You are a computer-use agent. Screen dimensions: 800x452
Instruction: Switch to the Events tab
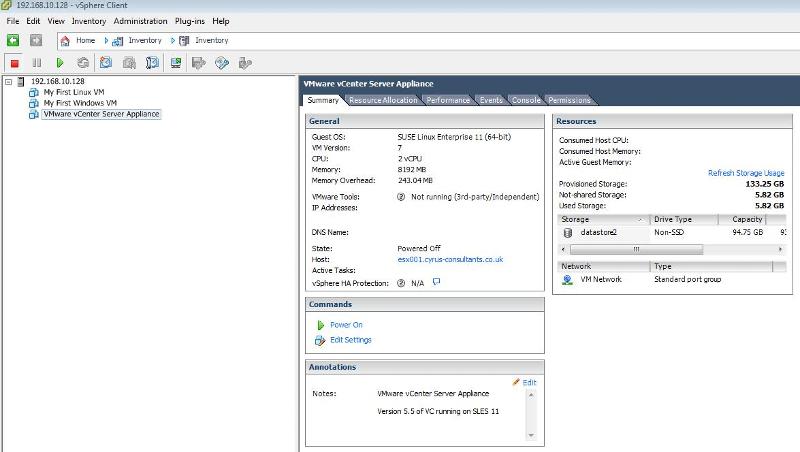(491, 100)
